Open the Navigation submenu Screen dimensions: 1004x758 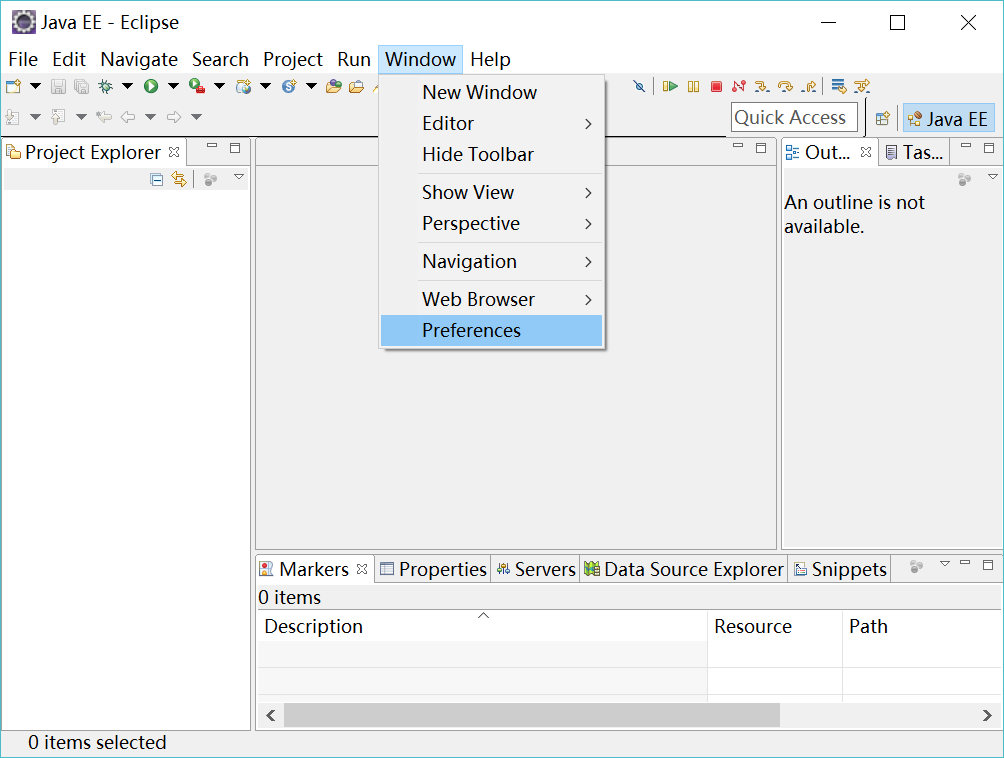coord(492,261)
